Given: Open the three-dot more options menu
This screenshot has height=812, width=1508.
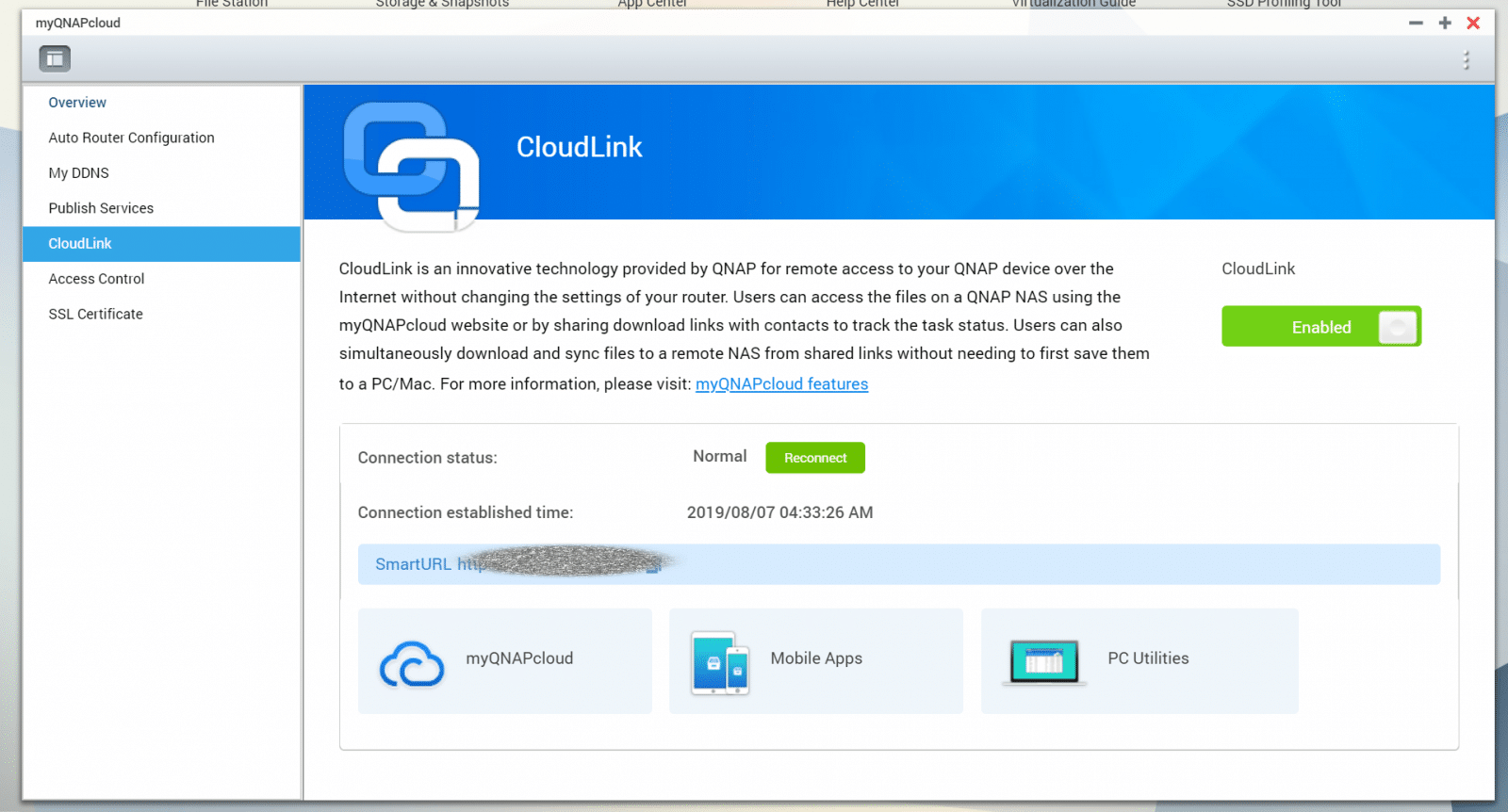Looking at the screenshot, I should pos(1466,60).
